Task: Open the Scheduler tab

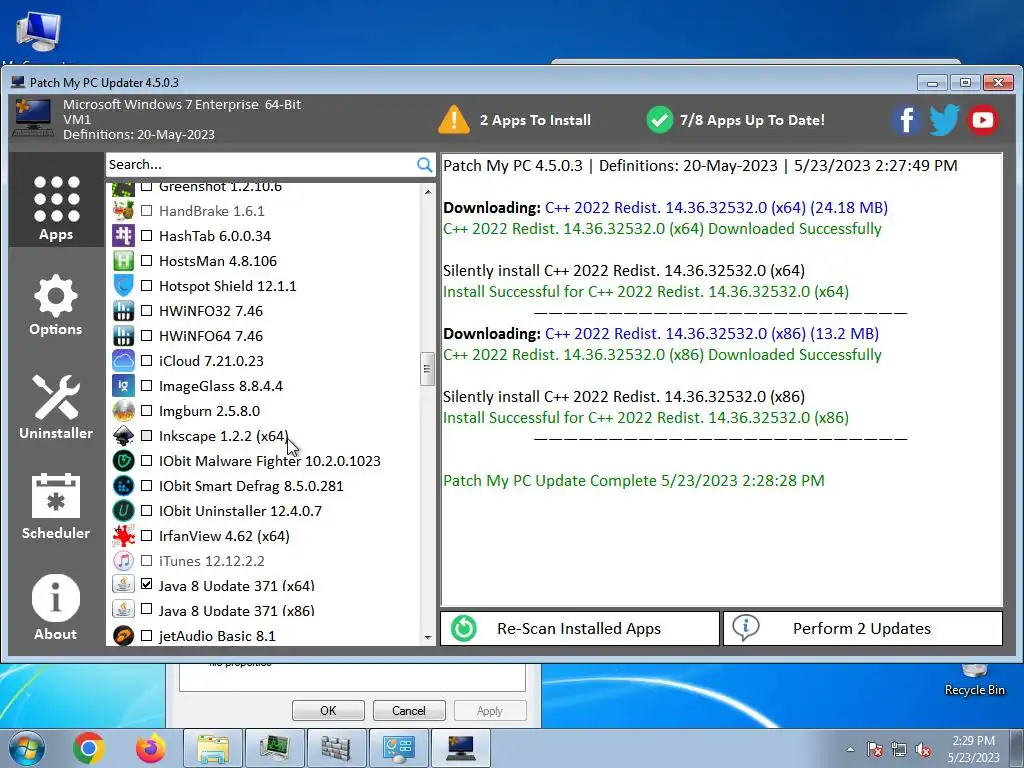Action: click(x=56, y=506)
